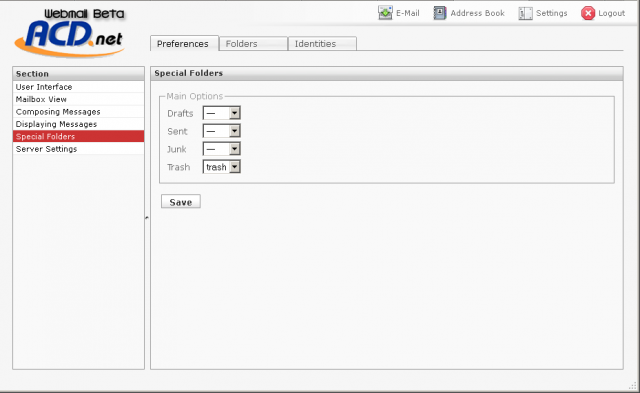Expand the Sent folder dropdown

[x=222, y=131]
